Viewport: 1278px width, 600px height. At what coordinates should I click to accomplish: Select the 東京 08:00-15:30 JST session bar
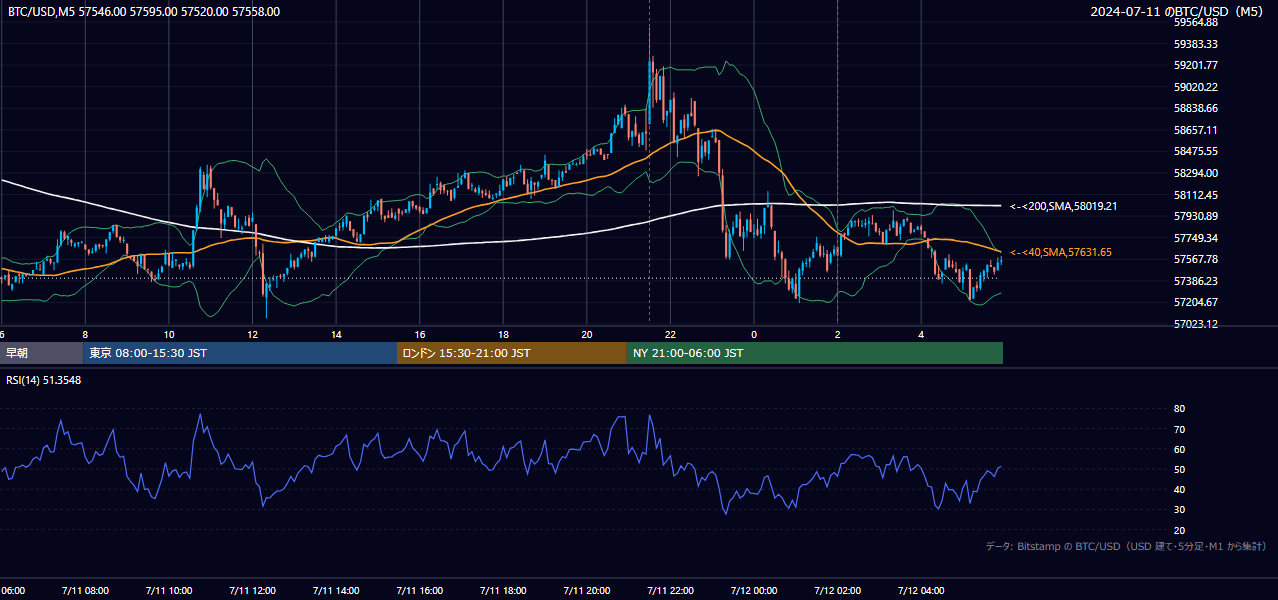tap(240, 353)
